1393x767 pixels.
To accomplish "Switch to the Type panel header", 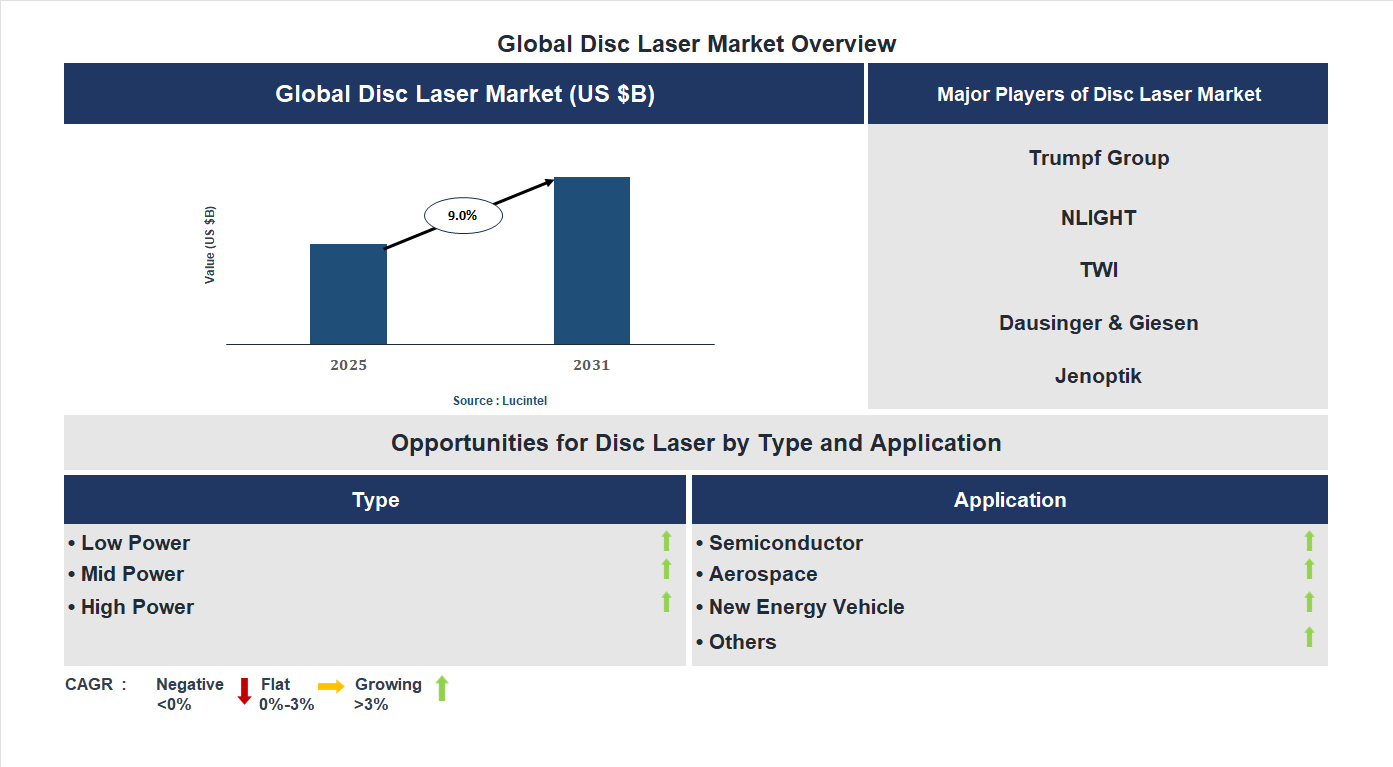I will [375, 499].
